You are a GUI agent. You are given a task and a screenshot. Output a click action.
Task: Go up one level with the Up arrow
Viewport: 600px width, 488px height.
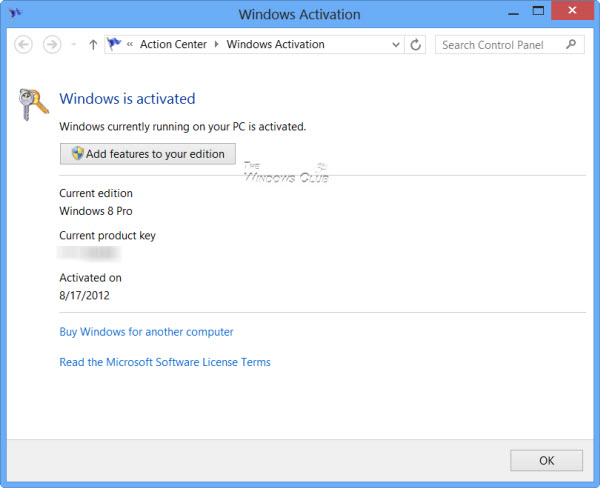(93, 45)
